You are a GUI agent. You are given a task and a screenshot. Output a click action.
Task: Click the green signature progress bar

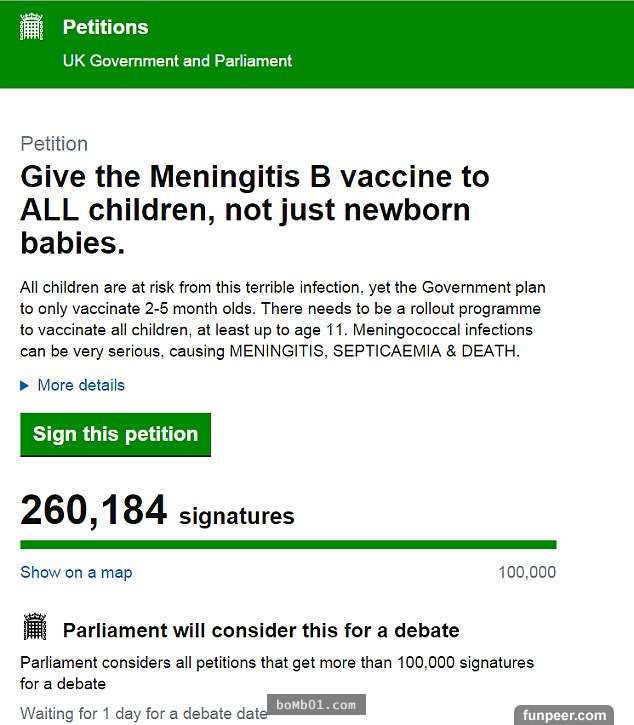tap(288, 545)
